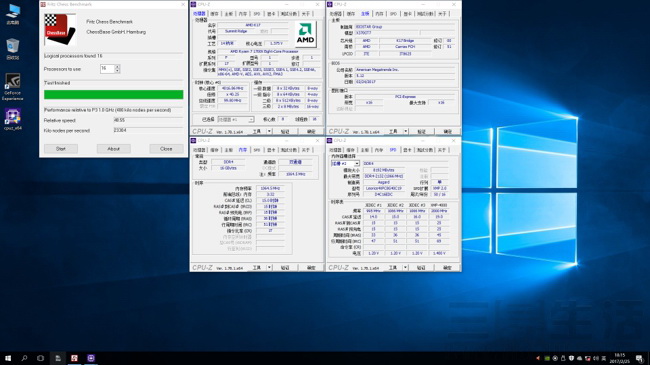Open the GeForce Experience desktop shortcut
The width and height of the screenshot is (650, 365).
(12, 86)
